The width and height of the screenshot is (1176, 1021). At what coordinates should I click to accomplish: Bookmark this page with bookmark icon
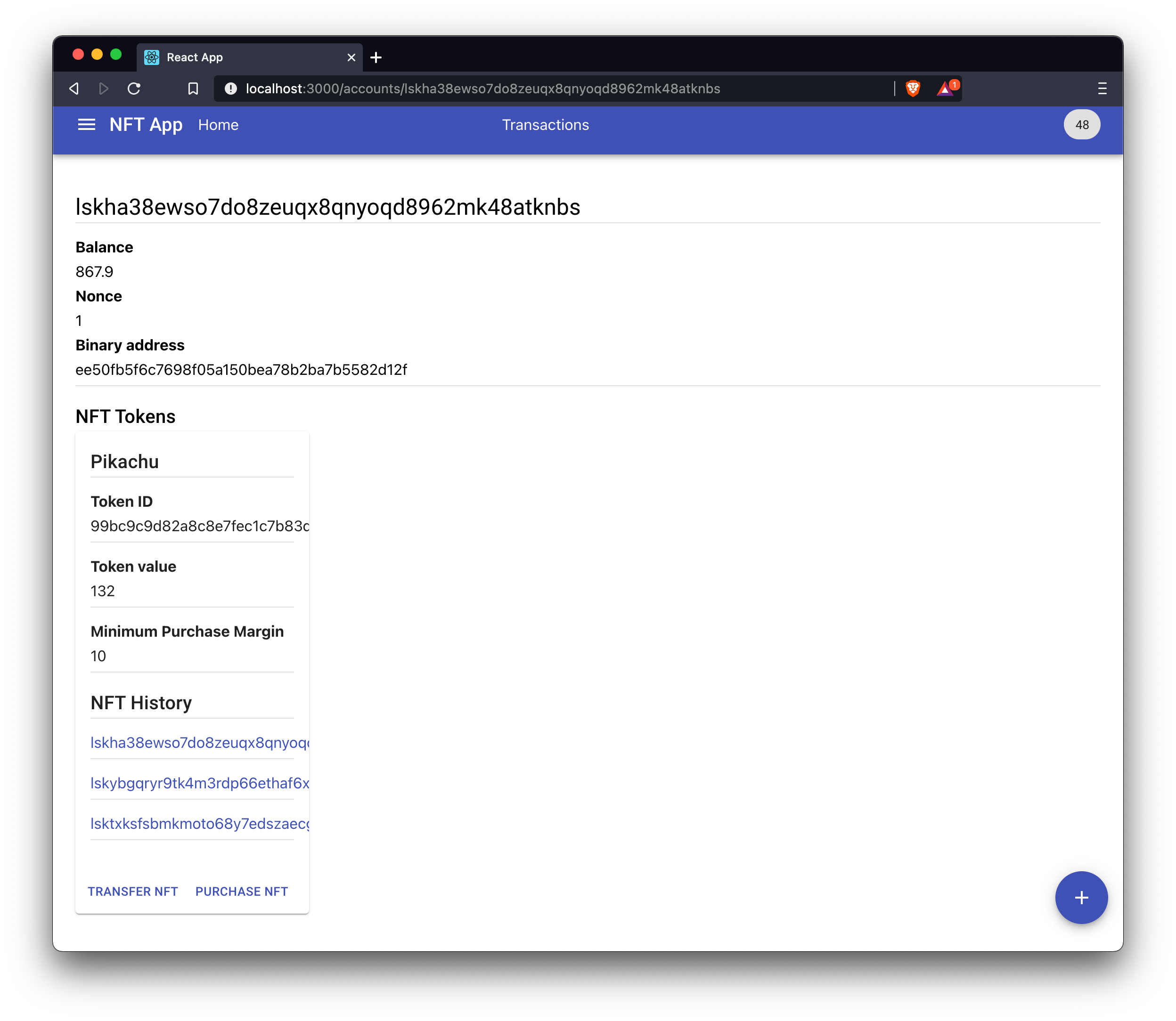click(x=193, y=89)
